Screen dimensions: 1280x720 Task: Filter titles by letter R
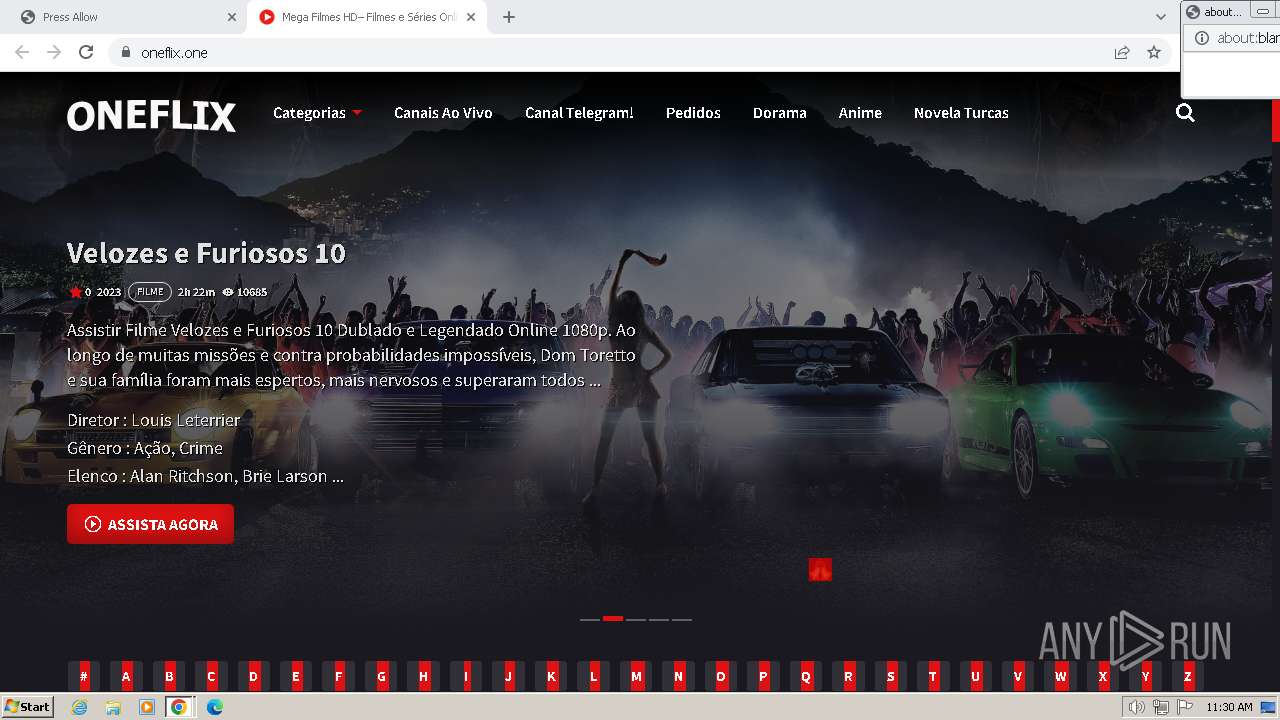click(x=849, y=676)
